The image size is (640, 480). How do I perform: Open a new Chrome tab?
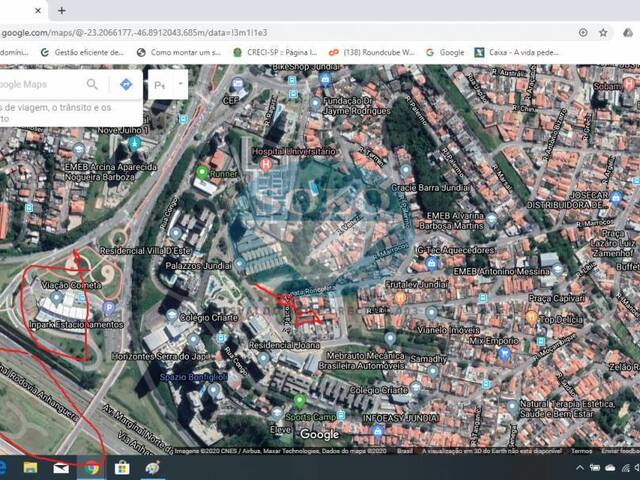[x=62, y=11]
